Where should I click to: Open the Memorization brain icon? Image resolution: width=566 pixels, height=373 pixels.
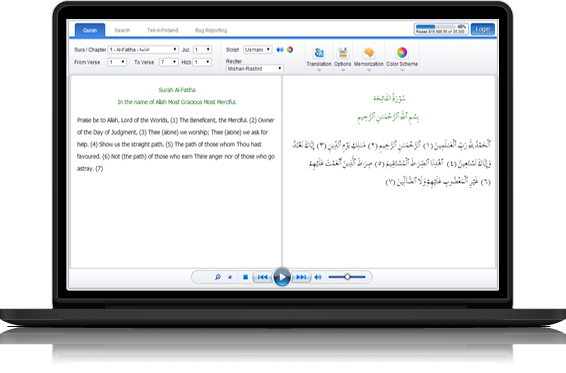pos(369,53)
